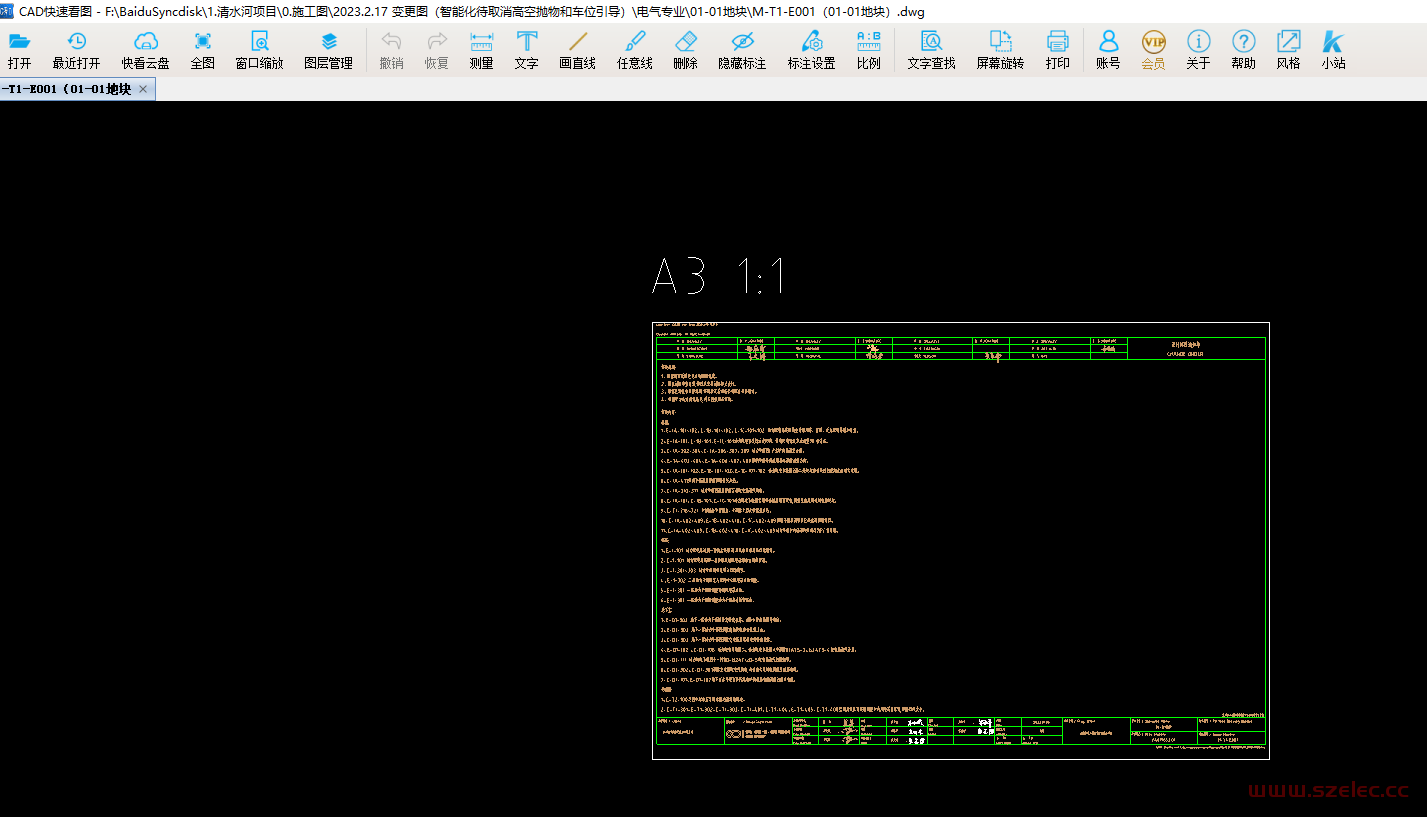Toggle 隐藏标注 hide annotations
Image resolution: width=1427 pixels, height=817 pixels.
tap(742, 50)
